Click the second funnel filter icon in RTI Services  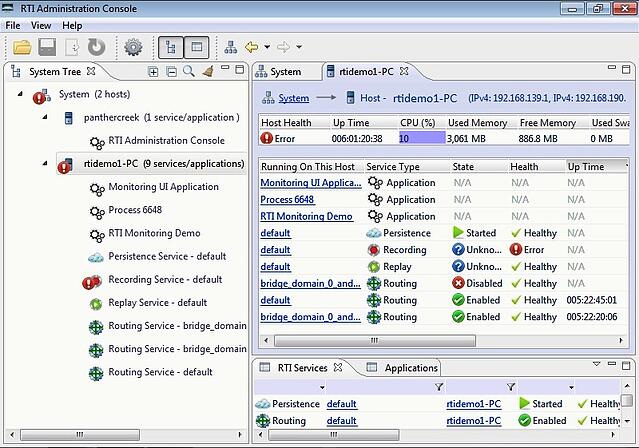pyautogui.click(x=511, y=387)
